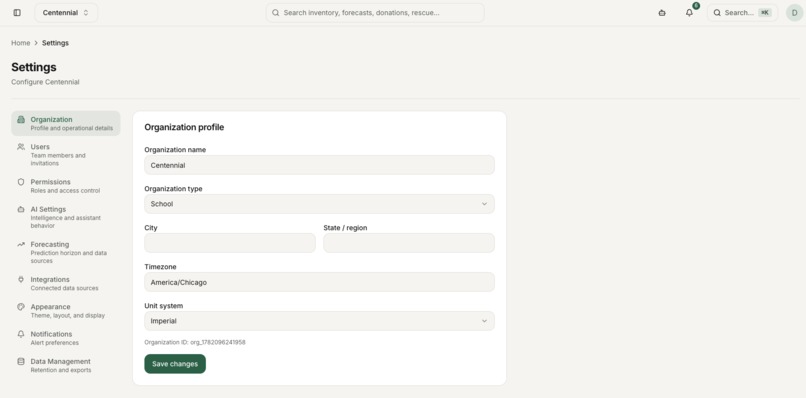Click the Forecasting trend icon
This screenshot has width=806, height=398.
pyautogui.click(x=21, y=244)
